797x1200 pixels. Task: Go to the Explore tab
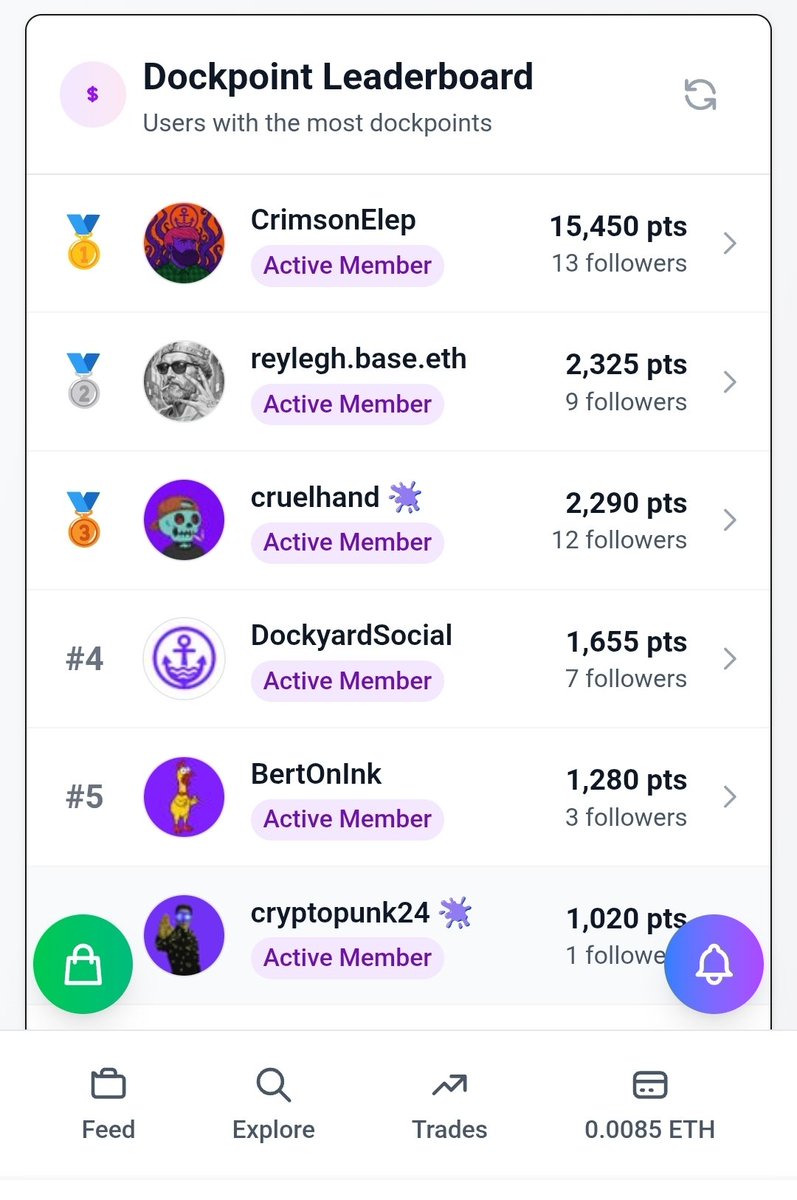(x=273, y=1104)
